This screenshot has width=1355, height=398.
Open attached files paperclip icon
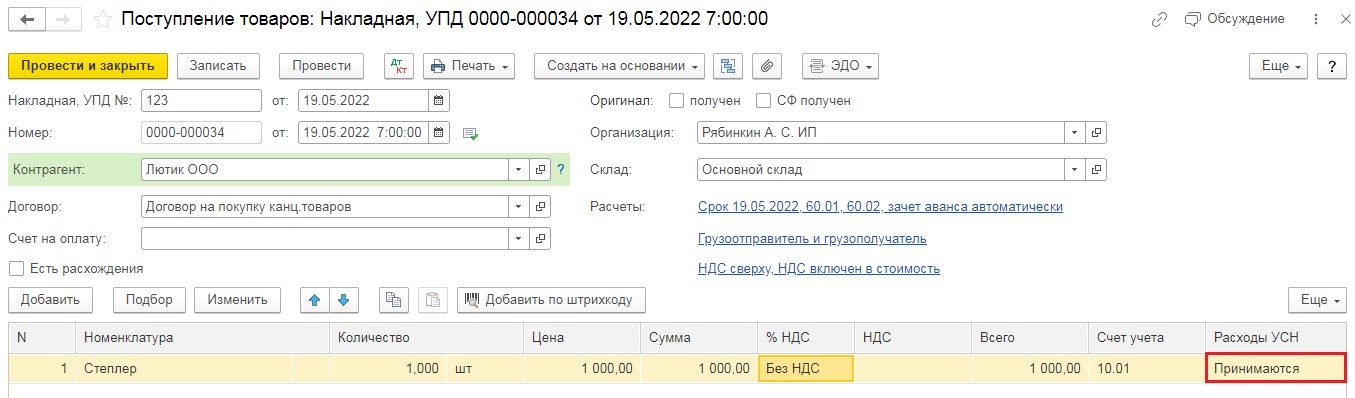(x=767, y=66)
